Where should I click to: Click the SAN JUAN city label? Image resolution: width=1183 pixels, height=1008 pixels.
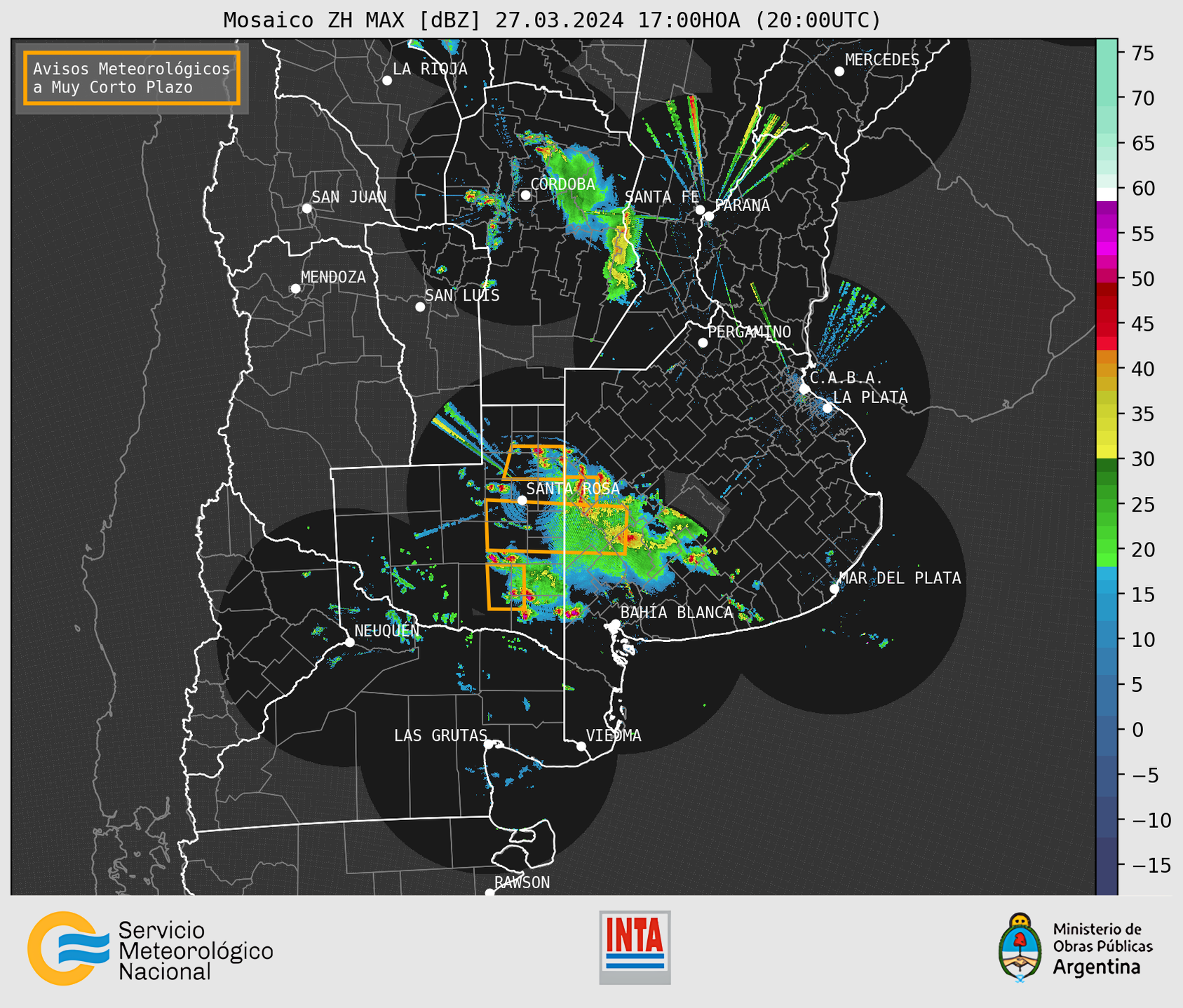coord(349,197)
